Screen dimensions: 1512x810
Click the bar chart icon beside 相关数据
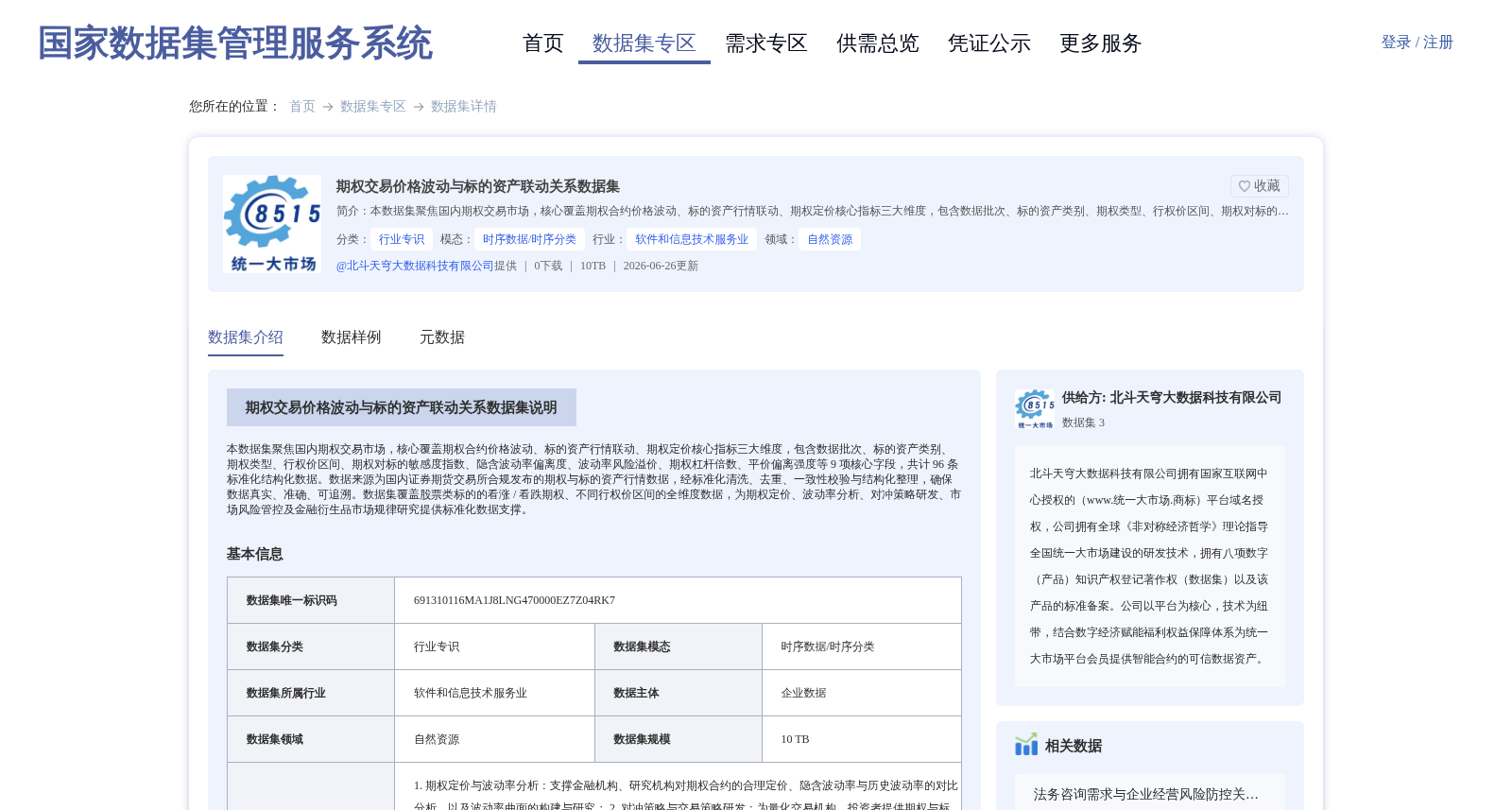[x=1026, y=745]
